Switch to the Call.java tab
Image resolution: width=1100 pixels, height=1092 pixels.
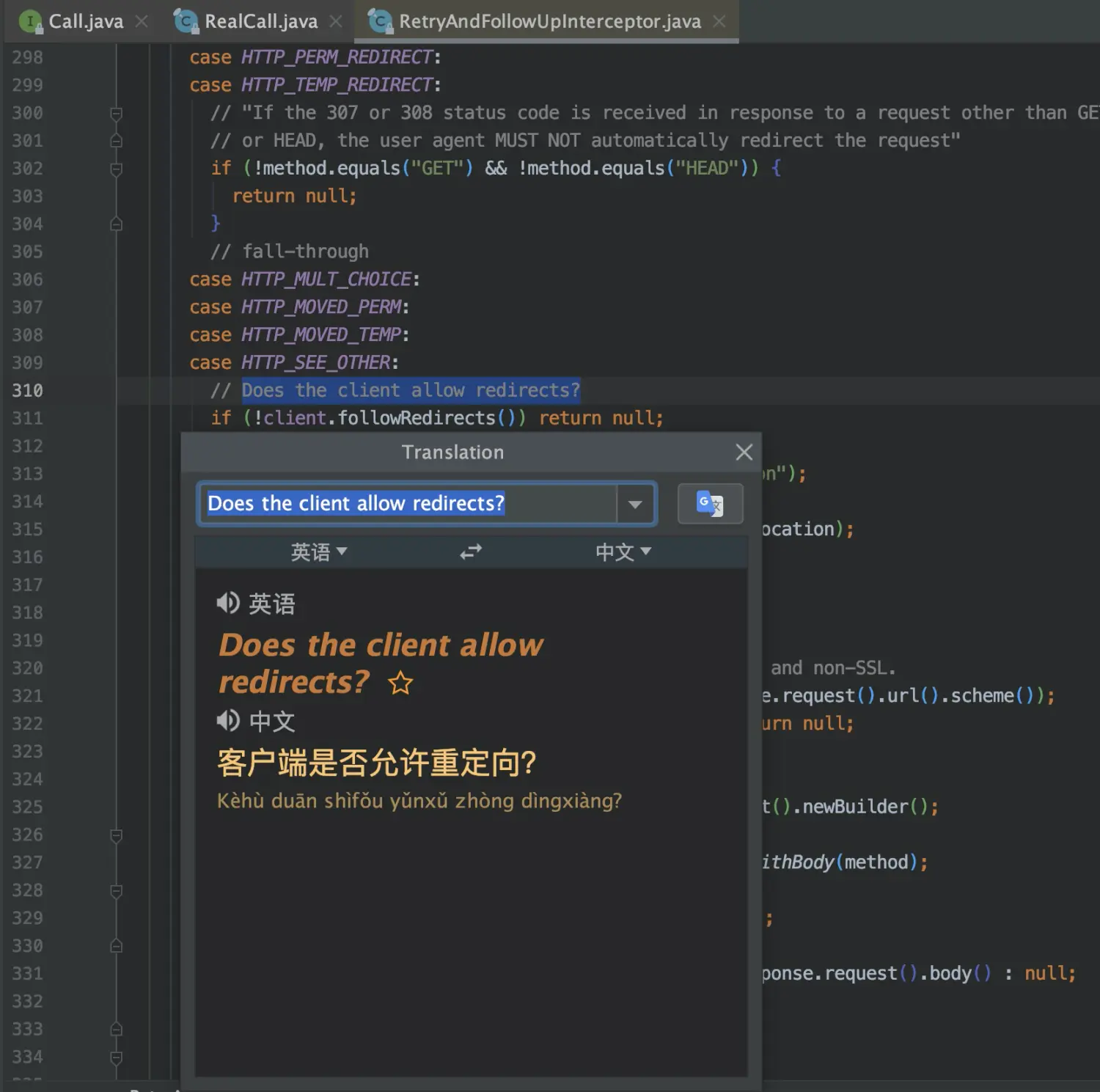(x=86, y=21)
